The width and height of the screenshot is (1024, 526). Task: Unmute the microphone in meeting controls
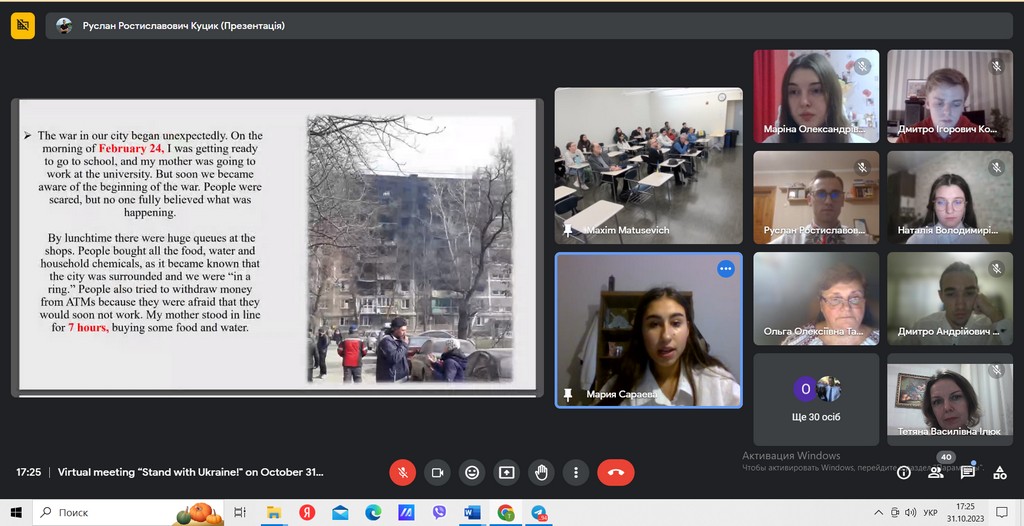tap(402, 472)
